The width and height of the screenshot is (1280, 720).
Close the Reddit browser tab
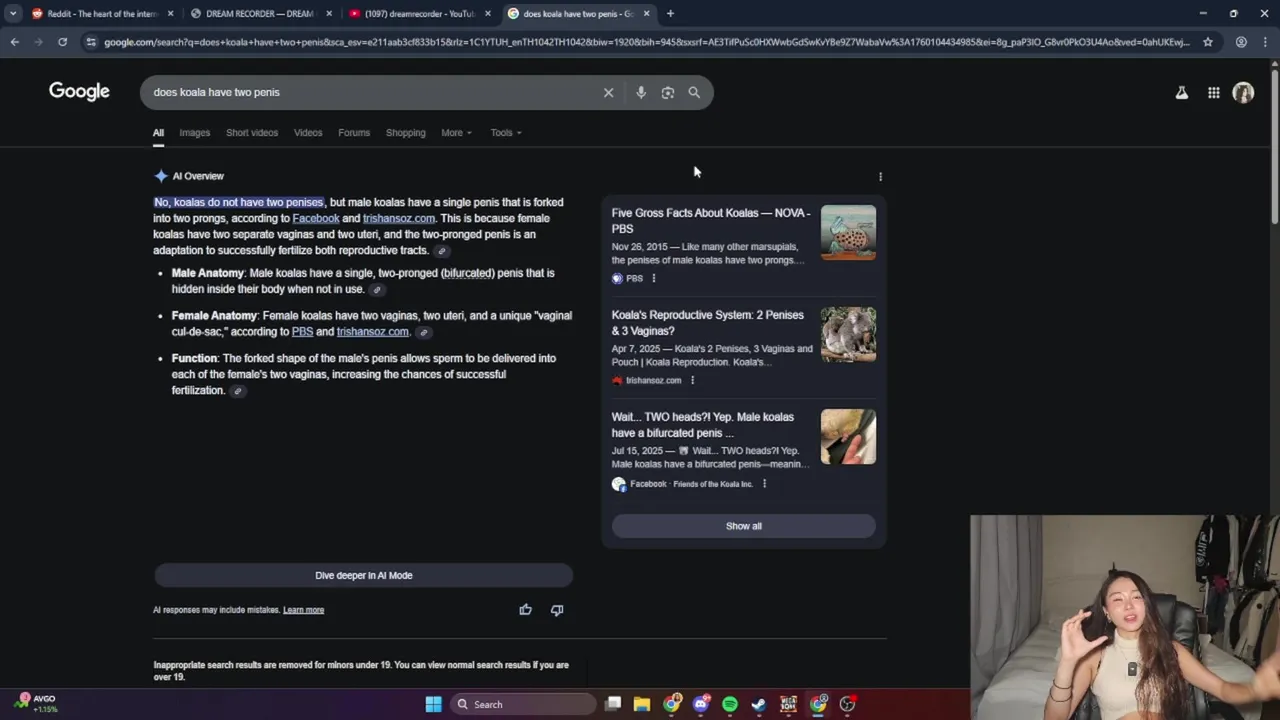[x=170, y=14]
